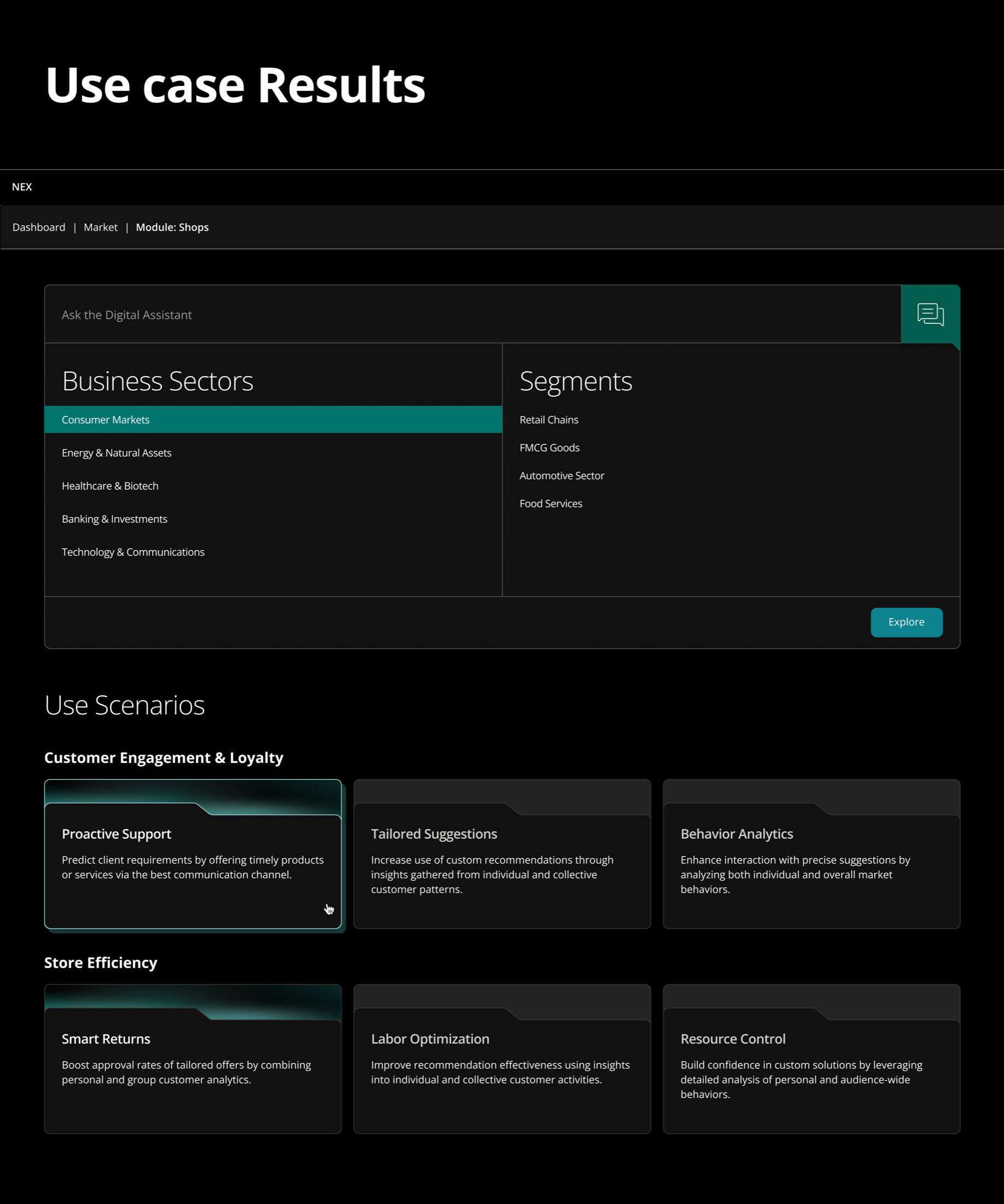
Task: Click the Explore button
Action: [907, 622]
